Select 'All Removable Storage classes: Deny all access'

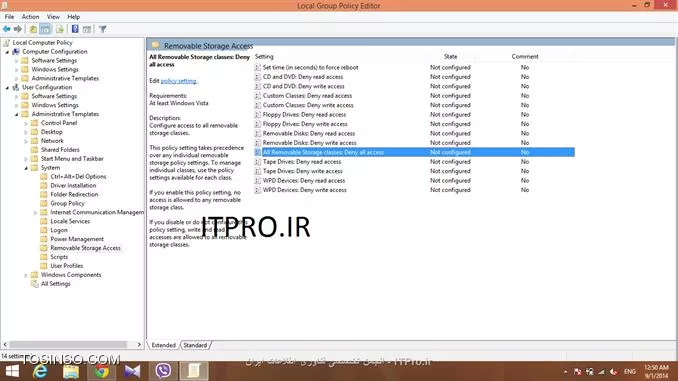coord(323,152)
